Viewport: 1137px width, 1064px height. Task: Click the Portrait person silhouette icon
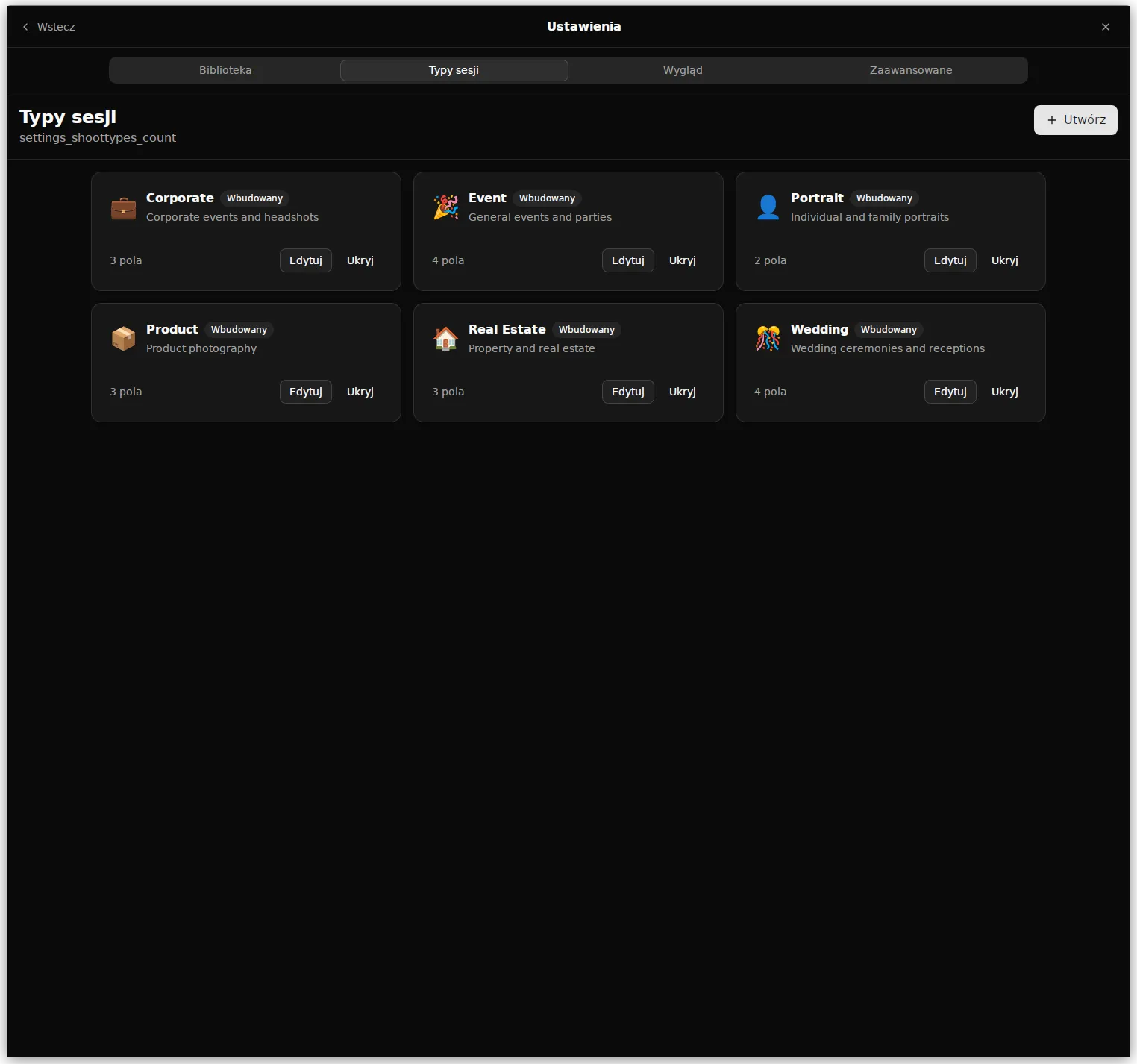point(768,207)
